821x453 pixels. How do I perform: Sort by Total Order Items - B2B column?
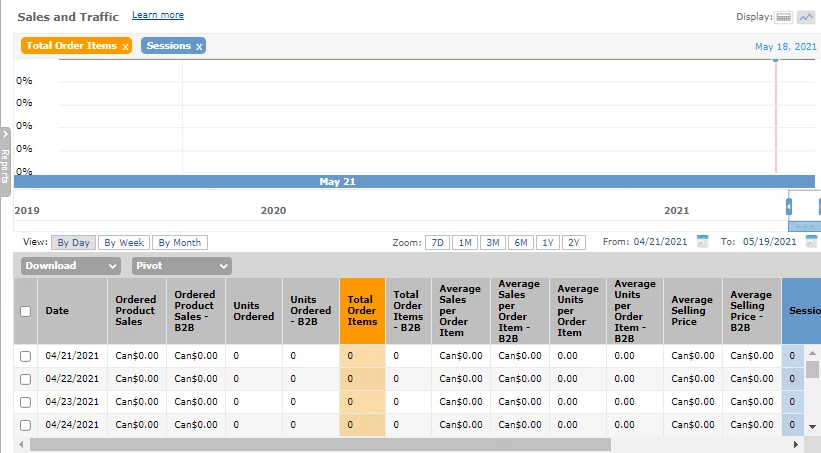[408, 311]
